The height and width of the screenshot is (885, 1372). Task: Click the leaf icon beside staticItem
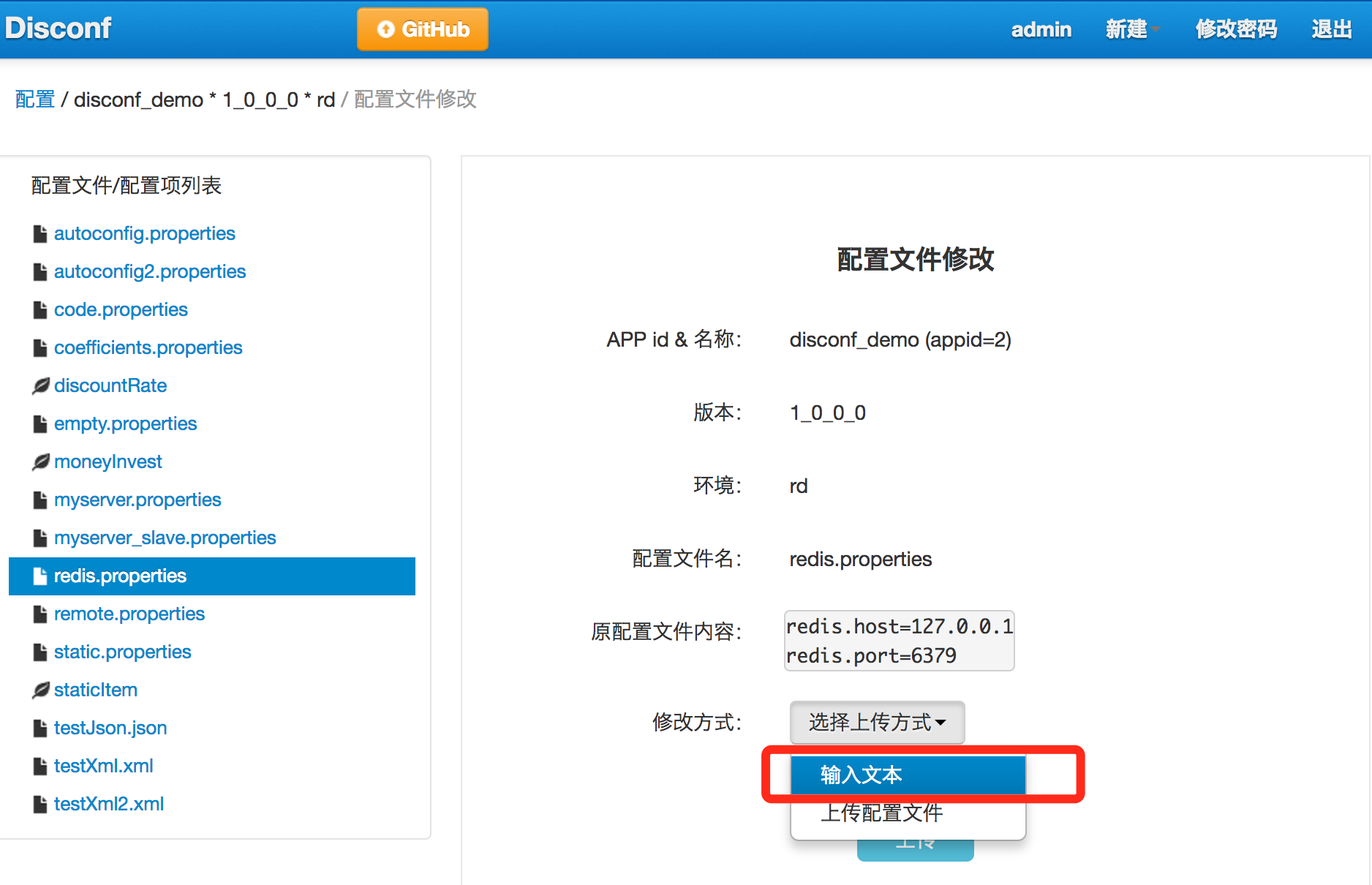(41, 690)
